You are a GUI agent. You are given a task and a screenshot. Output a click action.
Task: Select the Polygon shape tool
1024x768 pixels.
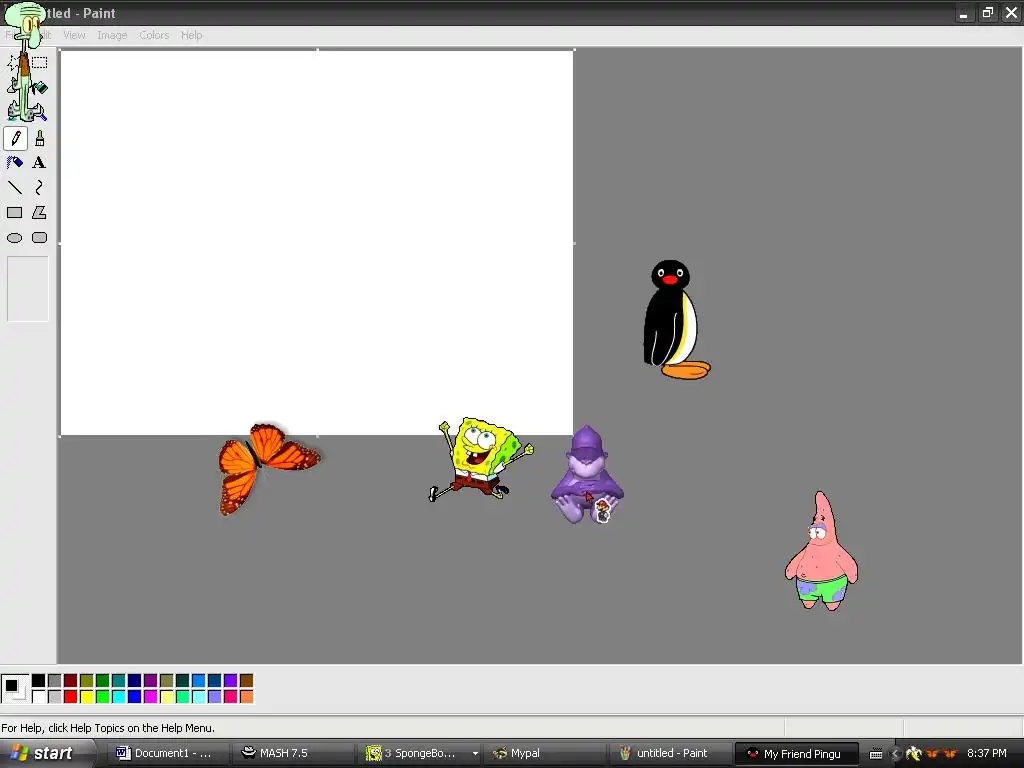pyautogui.click(x=40, y=213)
